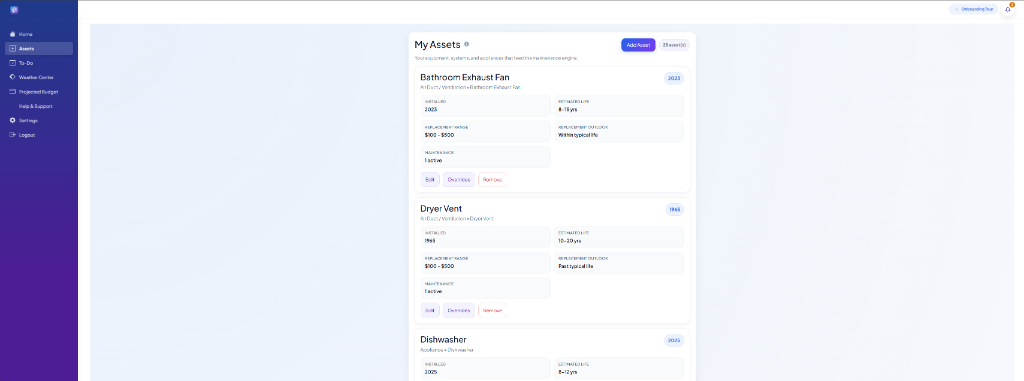Click Bathroom Exhaust Fan replacement range '$100 - $500'
Image resolution: width=1024 pixels, height=381 pixels.
[439, 135]
